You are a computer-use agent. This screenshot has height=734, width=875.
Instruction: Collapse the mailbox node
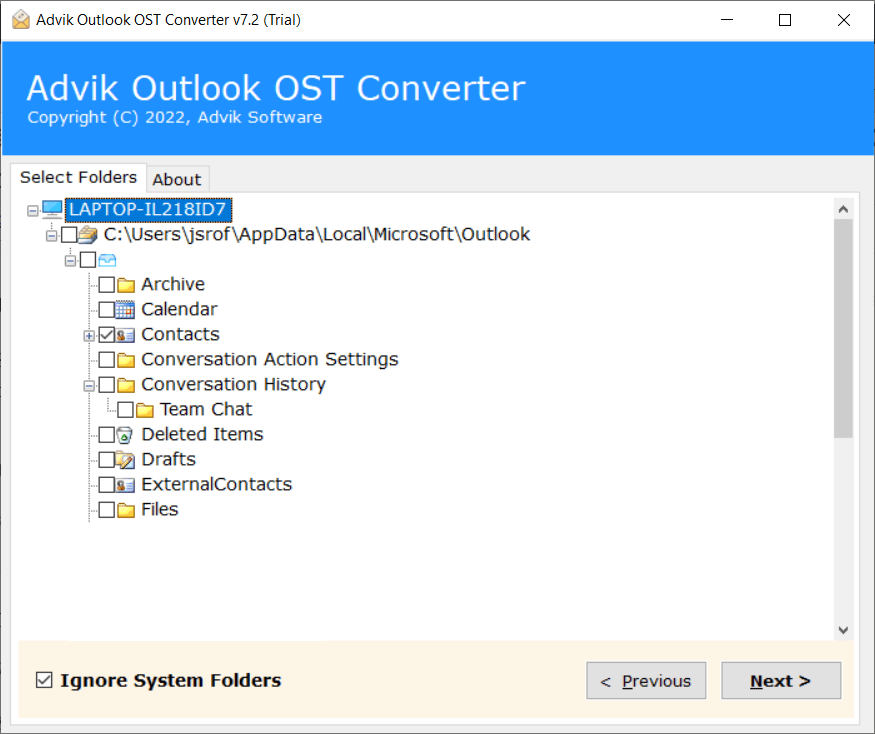[70, 261]
